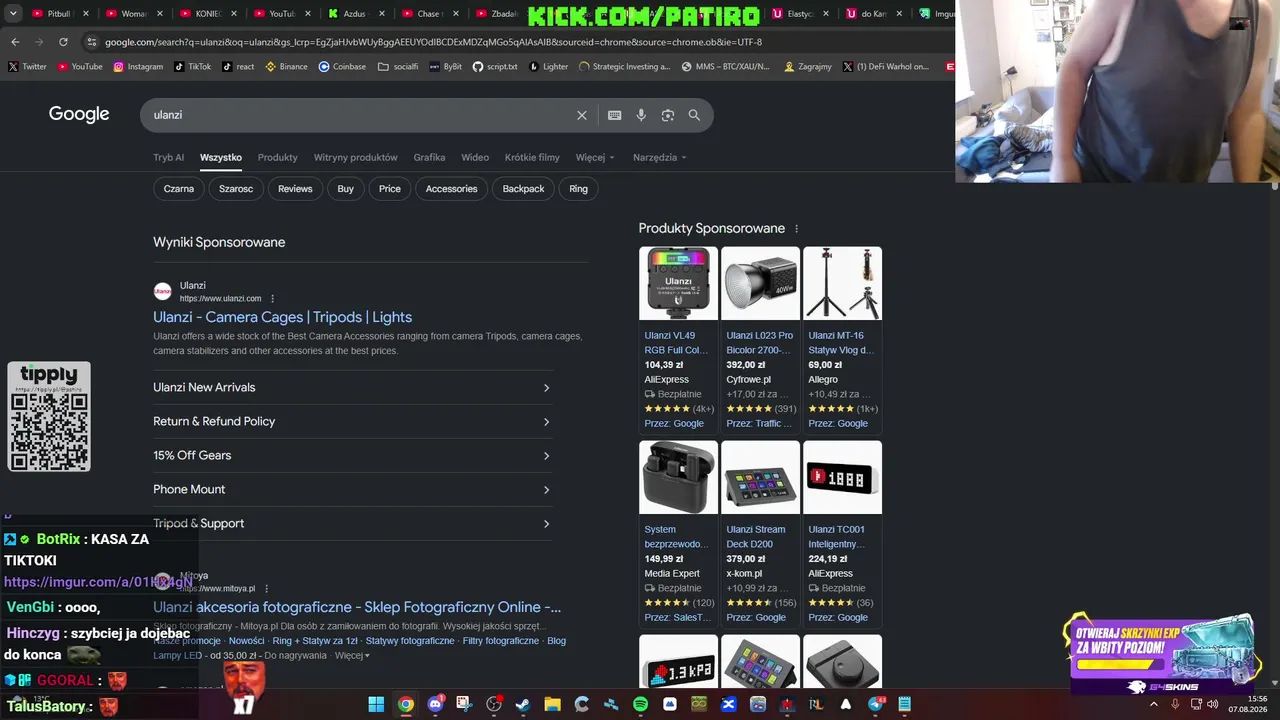Expand Ulanzi New Arrivals sitelink
1280x720 pixels.
tap(352, 388)
